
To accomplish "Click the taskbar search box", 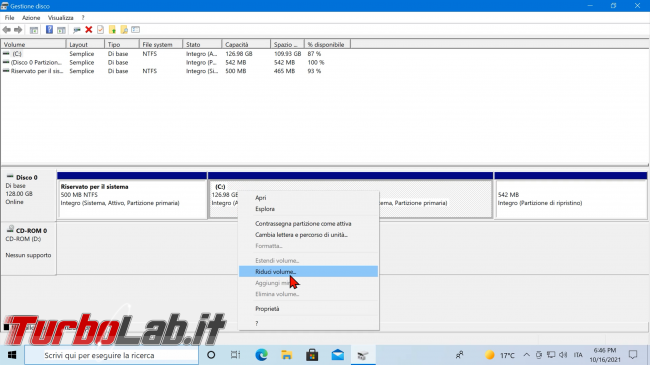I will pos(111,355).
